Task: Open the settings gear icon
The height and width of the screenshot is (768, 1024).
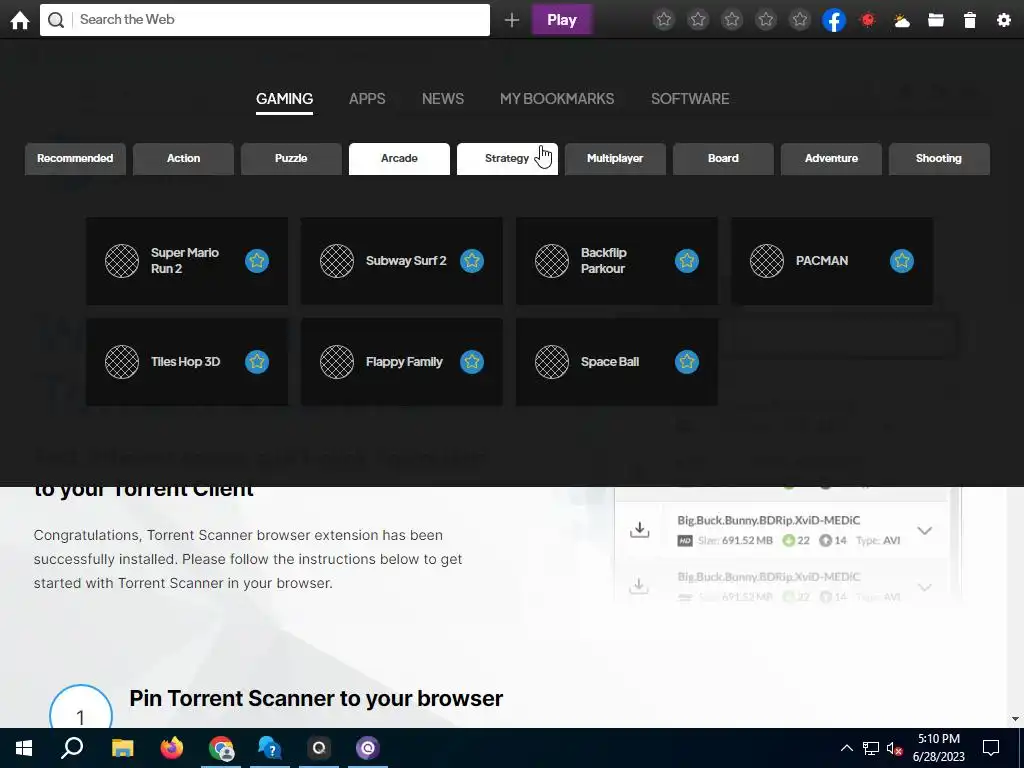Action: click(1004, 20)
